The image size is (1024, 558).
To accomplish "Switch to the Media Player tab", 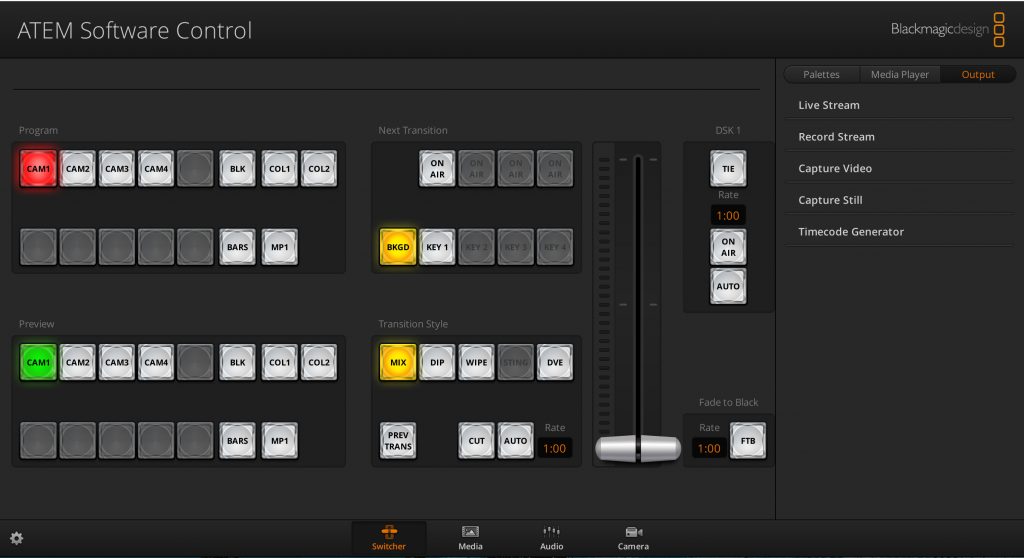I will (x=899, y=75).
